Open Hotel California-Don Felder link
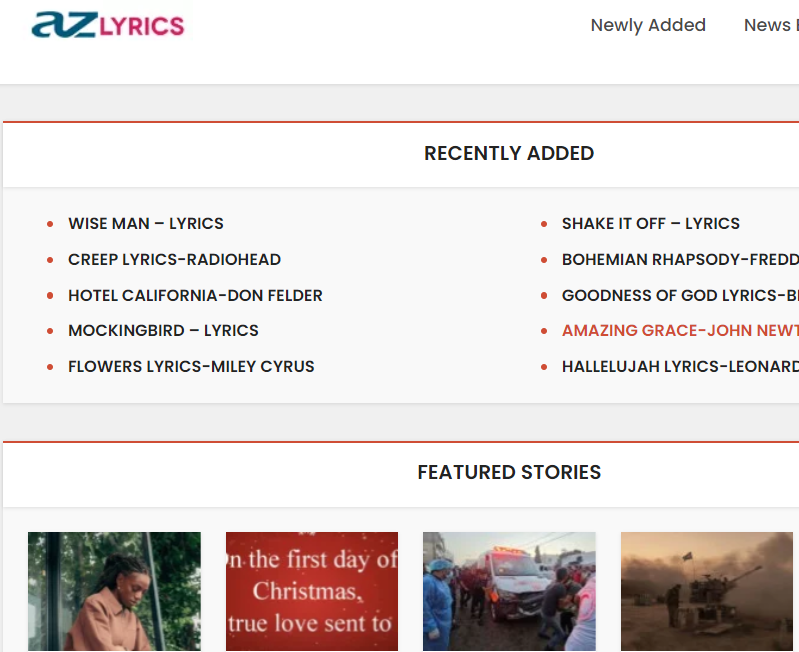The image size is (799, 652). tap(195, 295)
